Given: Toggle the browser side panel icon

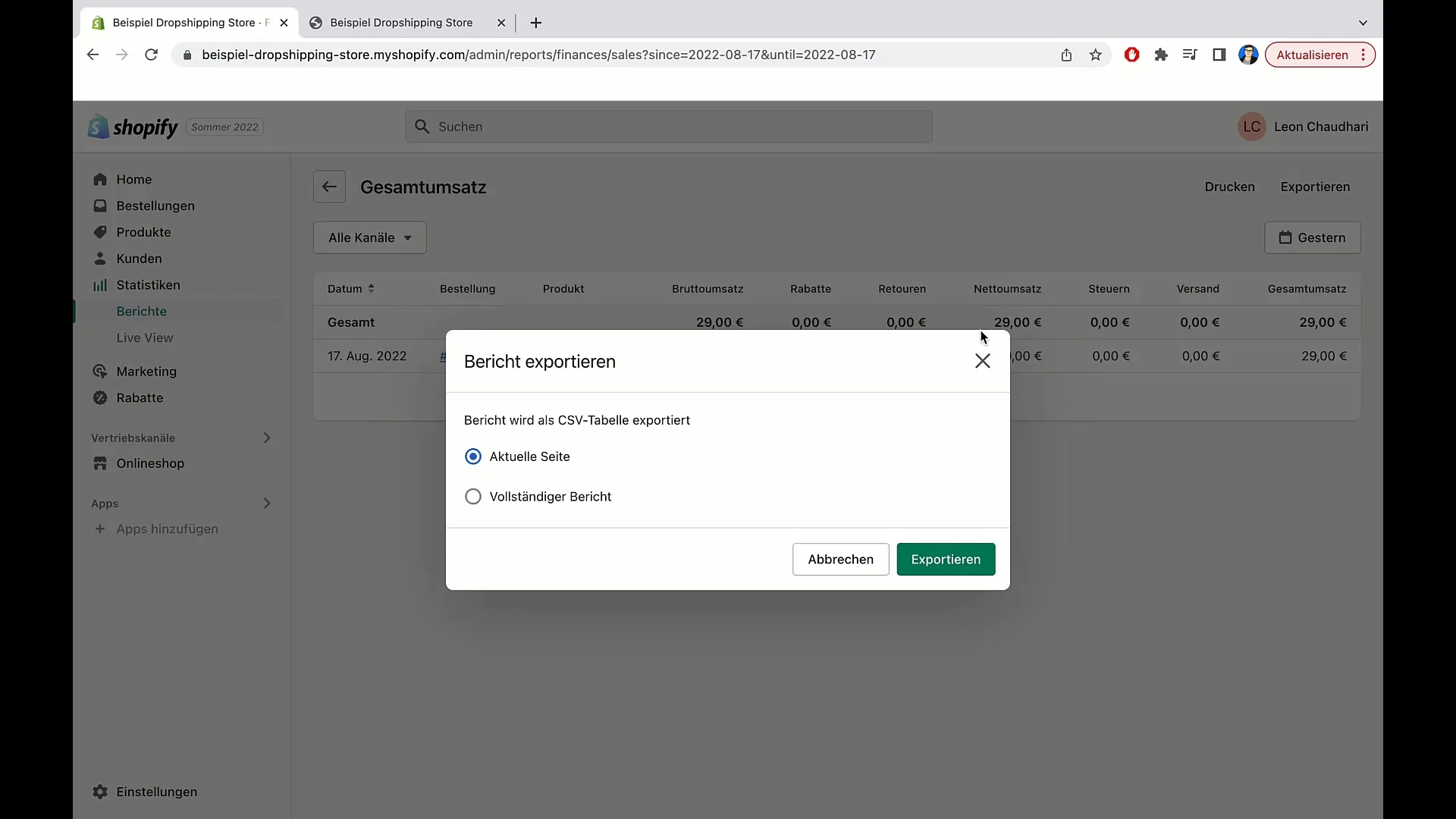Looking at the screenshot, I should [x=1219, y=55].
